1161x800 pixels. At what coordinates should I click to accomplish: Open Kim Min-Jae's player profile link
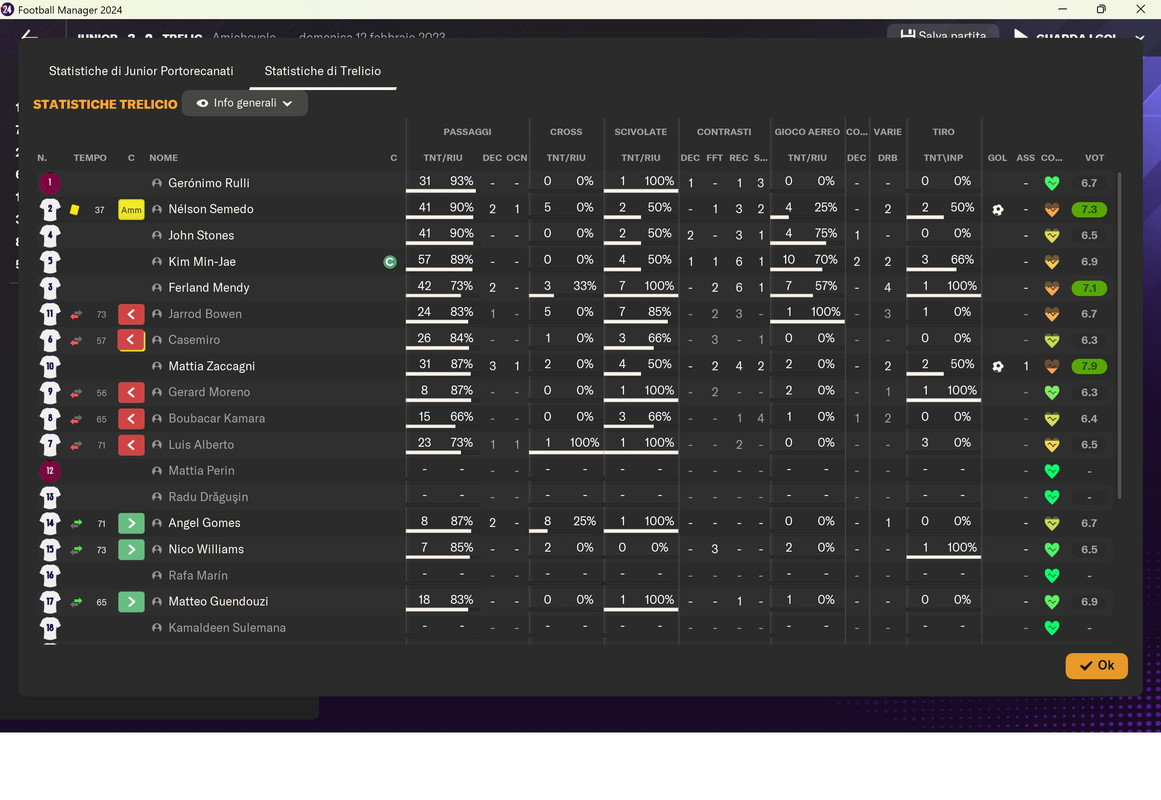pos(201,261)
